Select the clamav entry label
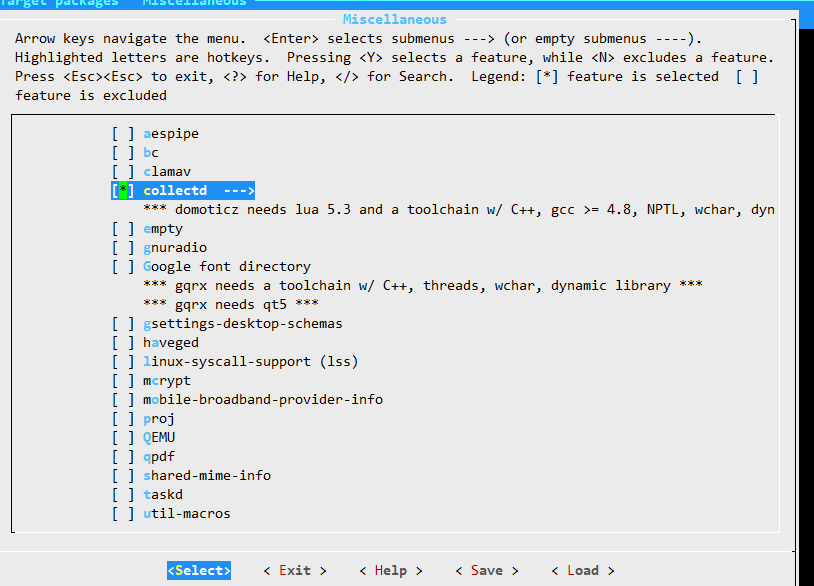Image resolution: width=814 pixels, height=586 pixels. point(167,172)
